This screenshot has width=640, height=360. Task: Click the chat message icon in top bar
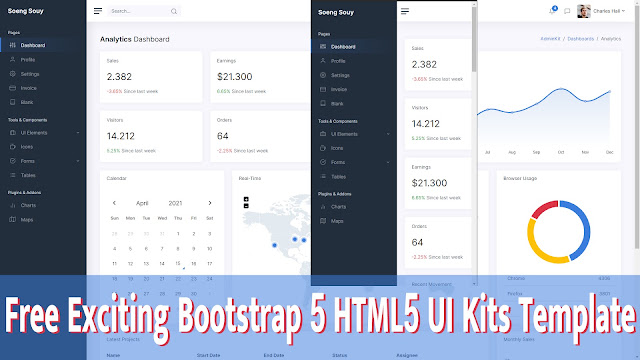point(567,11)
